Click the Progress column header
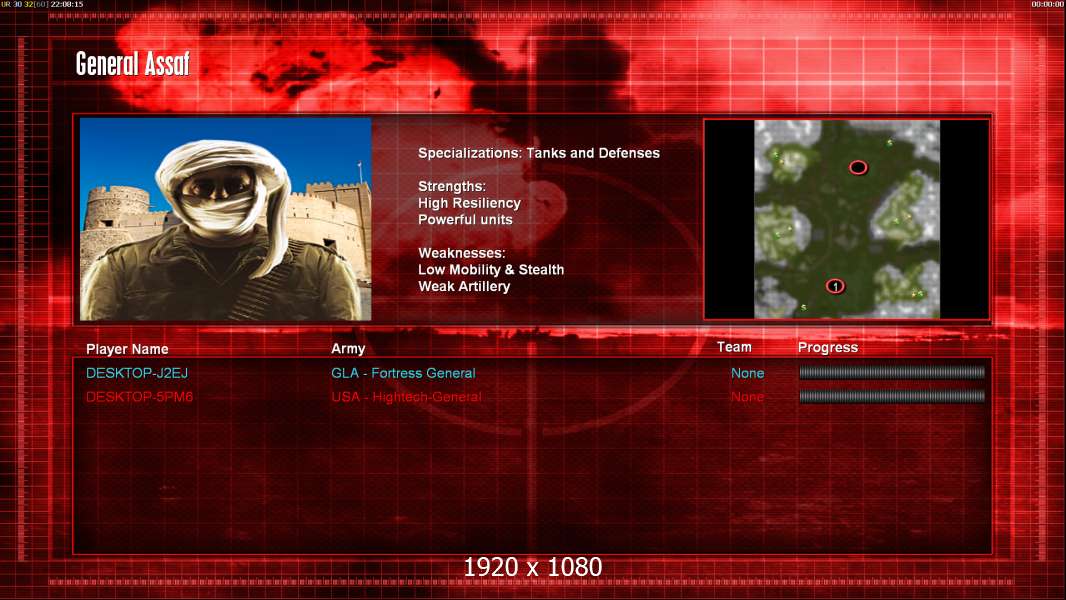This screenshot has height=600, width=1066. click(x=828, y=348)
